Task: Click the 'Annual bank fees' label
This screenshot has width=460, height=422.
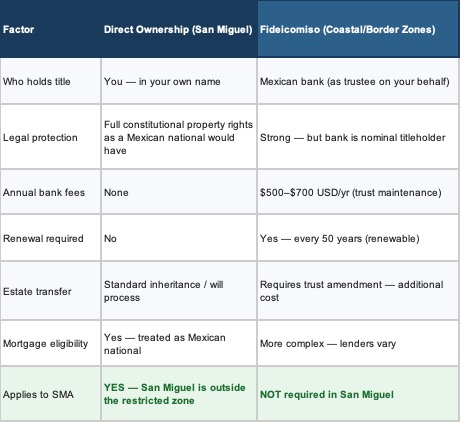Action: tap(44, 192)
